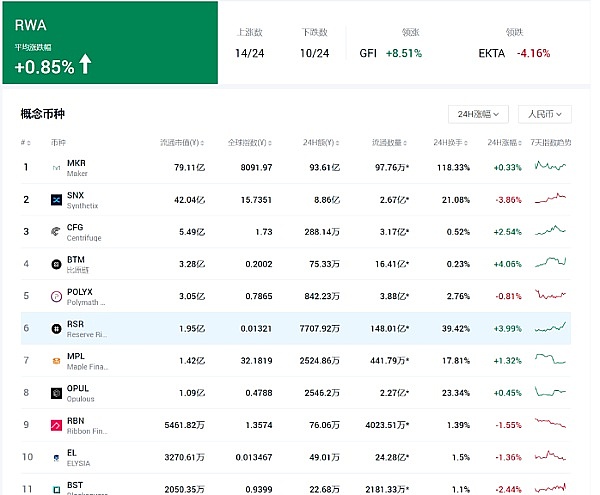The height and width of the screenshot is (495, 600).
Task: Click the ELYSIA EL coin icon
Action: click(x=56, y=457)
